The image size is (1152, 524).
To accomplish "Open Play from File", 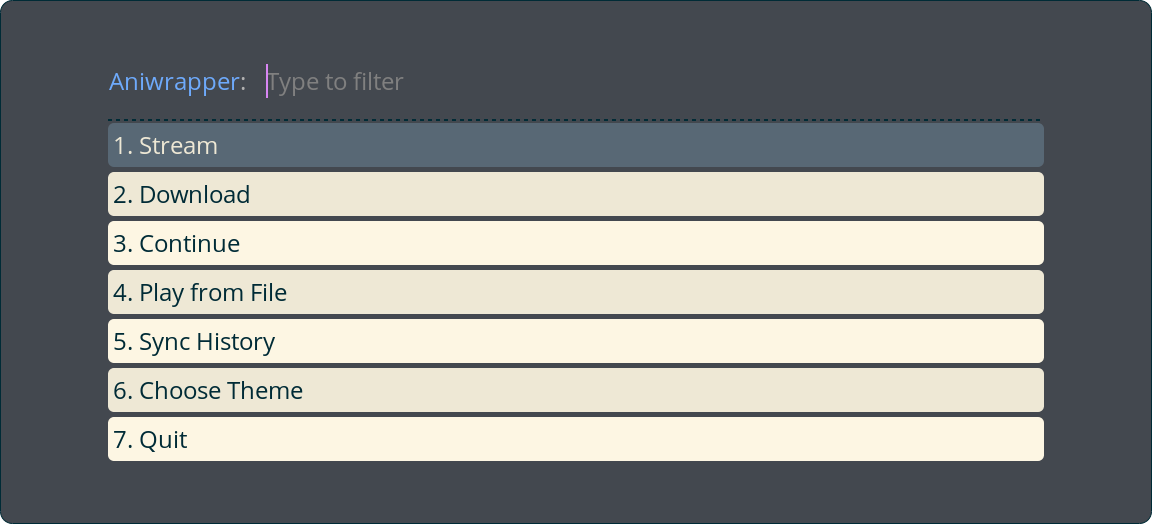I will coord(575,292).
